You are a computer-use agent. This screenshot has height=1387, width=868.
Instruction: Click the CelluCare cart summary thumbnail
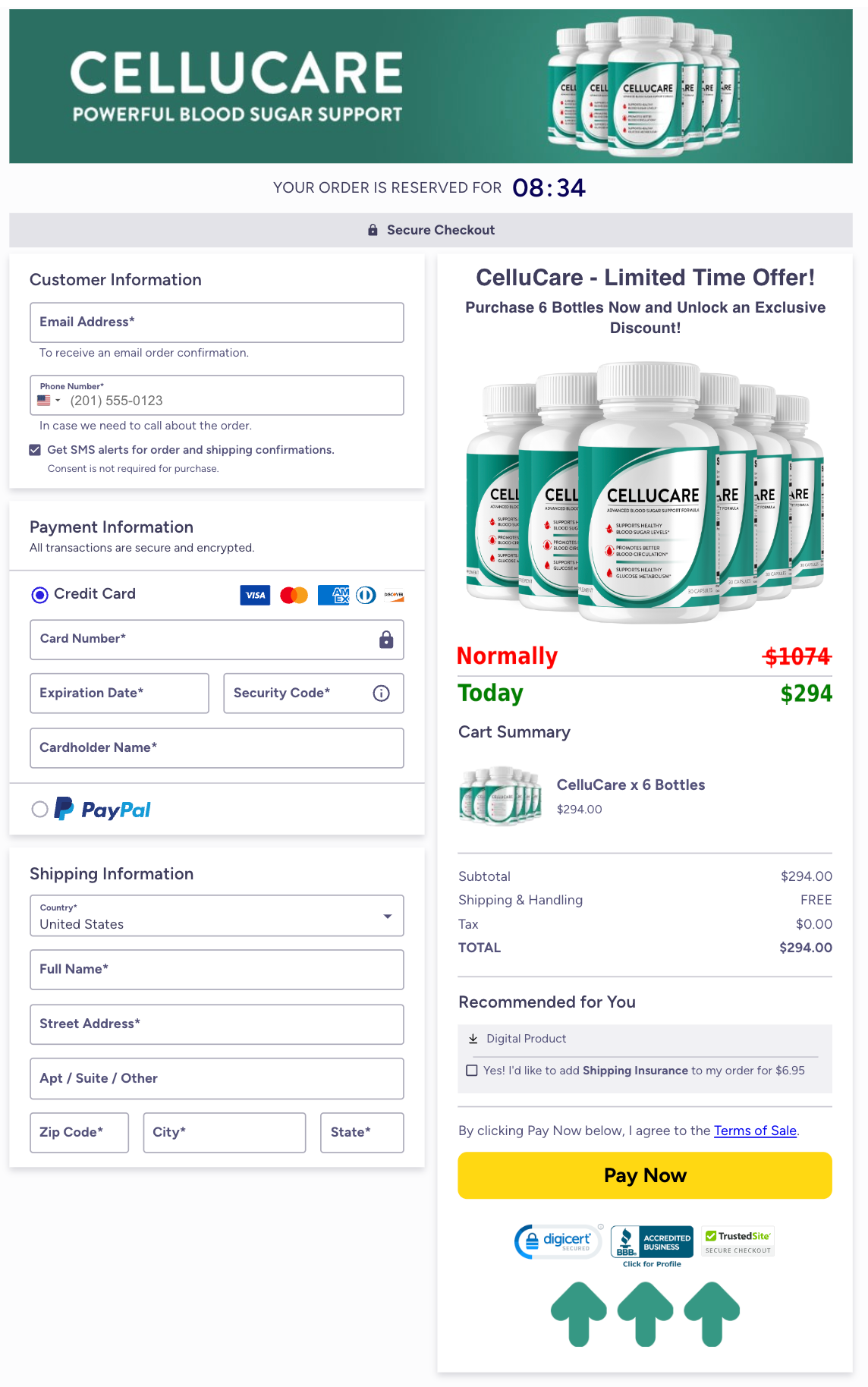499,796
